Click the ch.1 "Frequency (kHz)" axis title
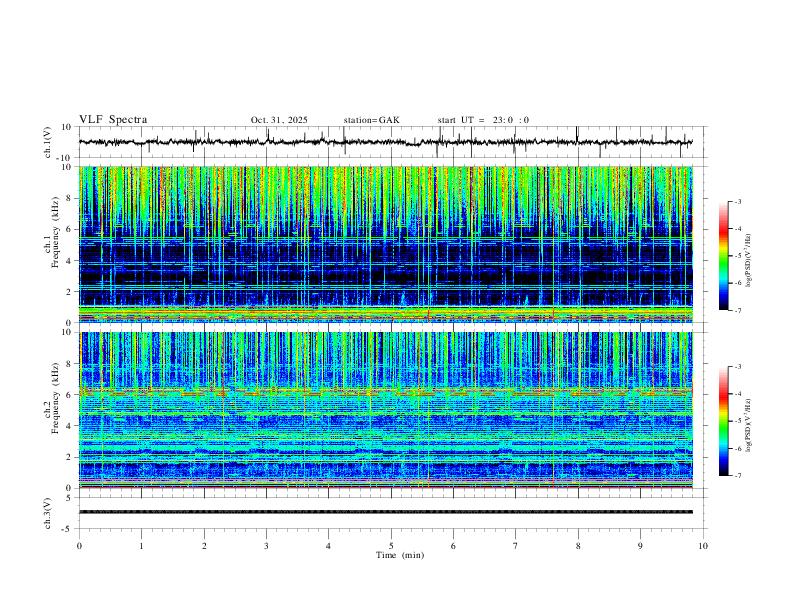This screenshot has width=792, height=612. pyautogui.click(x=55, y=231)
